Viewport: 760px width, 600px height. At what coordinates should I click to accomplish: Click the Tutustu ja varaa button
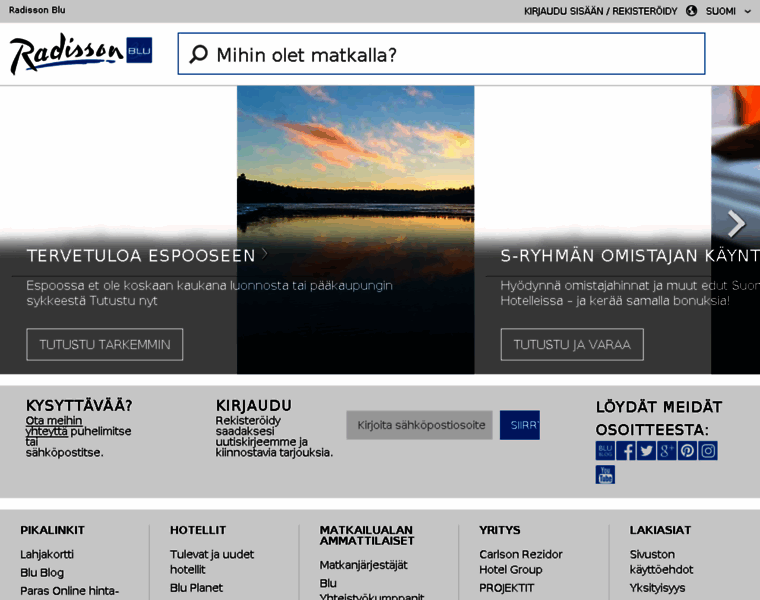(x=572, y=345)
